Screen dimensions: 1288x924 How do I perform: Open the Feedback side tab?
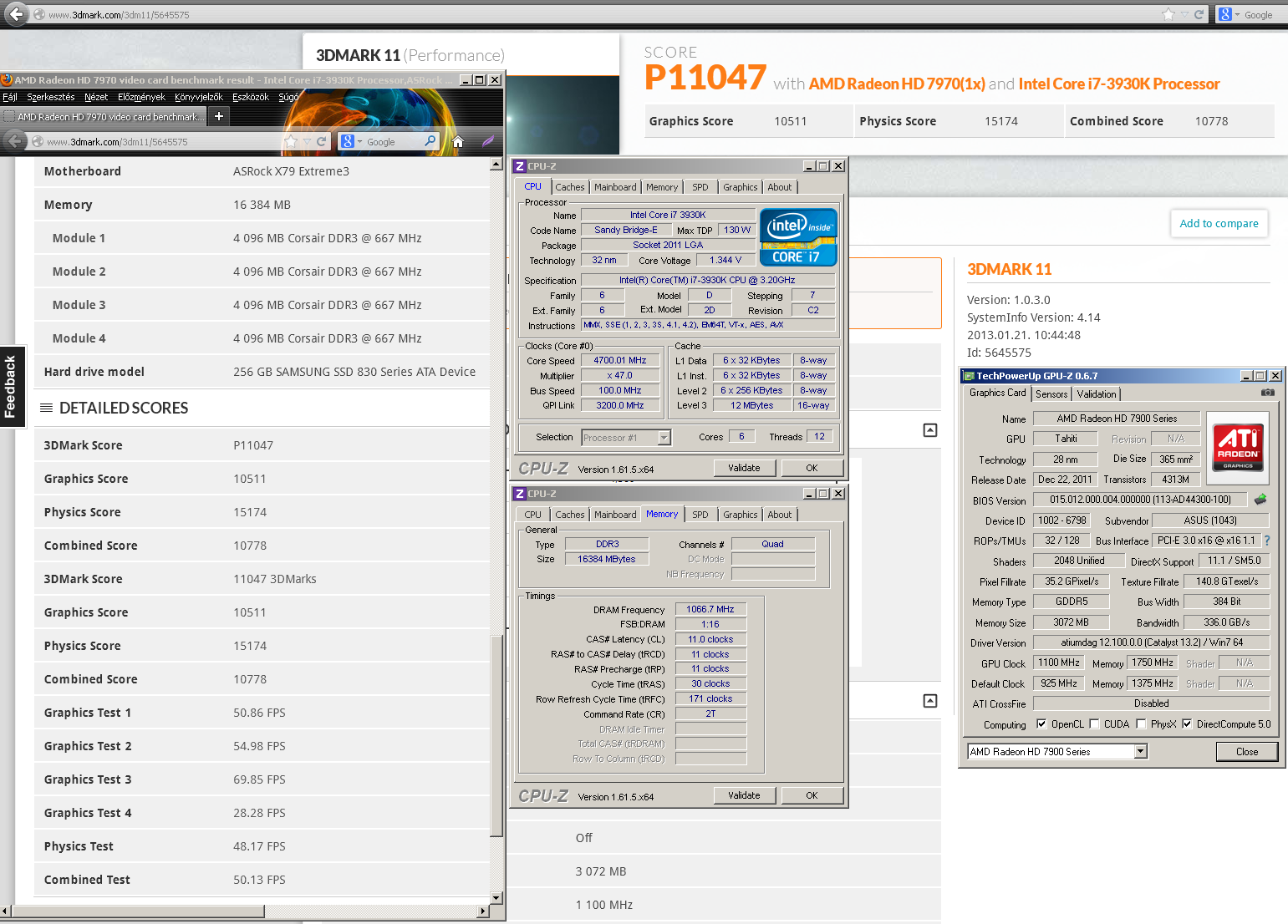point(11,387)
